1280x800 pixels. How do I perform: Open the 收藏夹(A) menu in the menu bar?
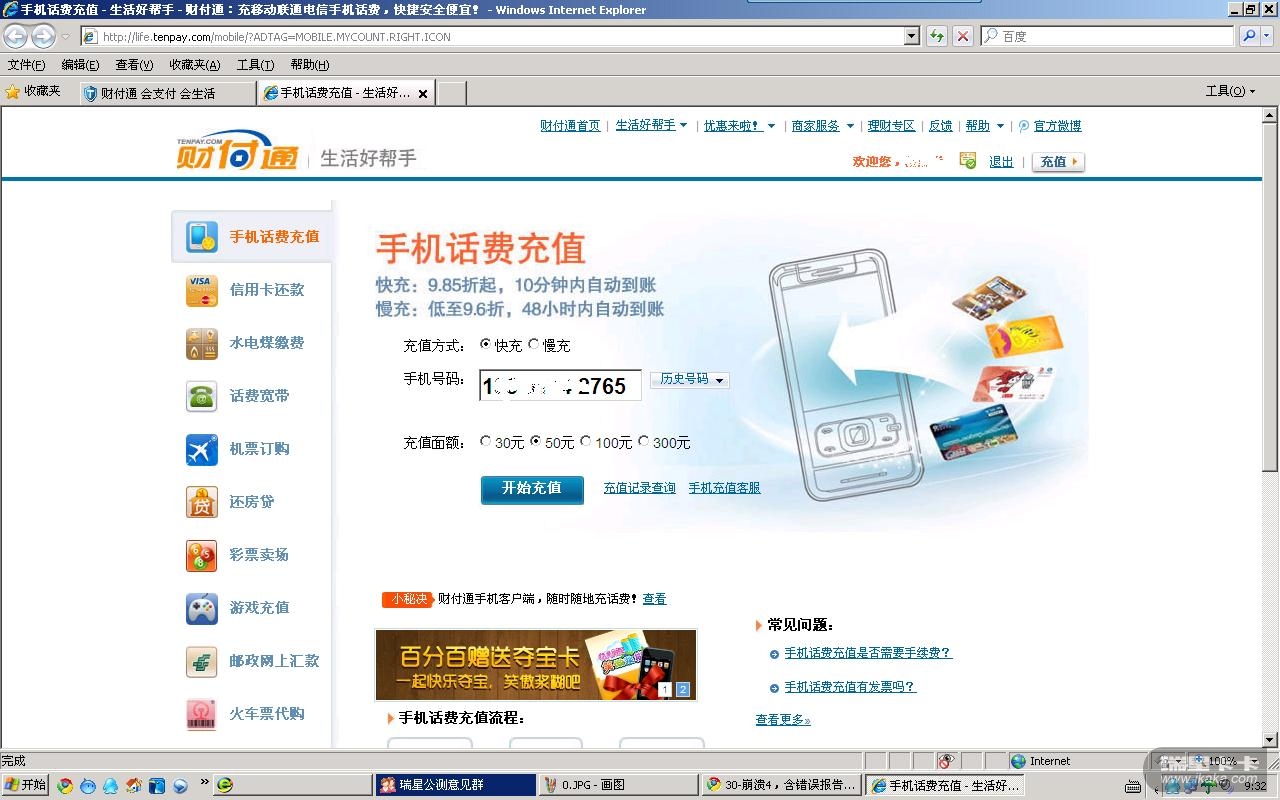click(x=194, y=65)
